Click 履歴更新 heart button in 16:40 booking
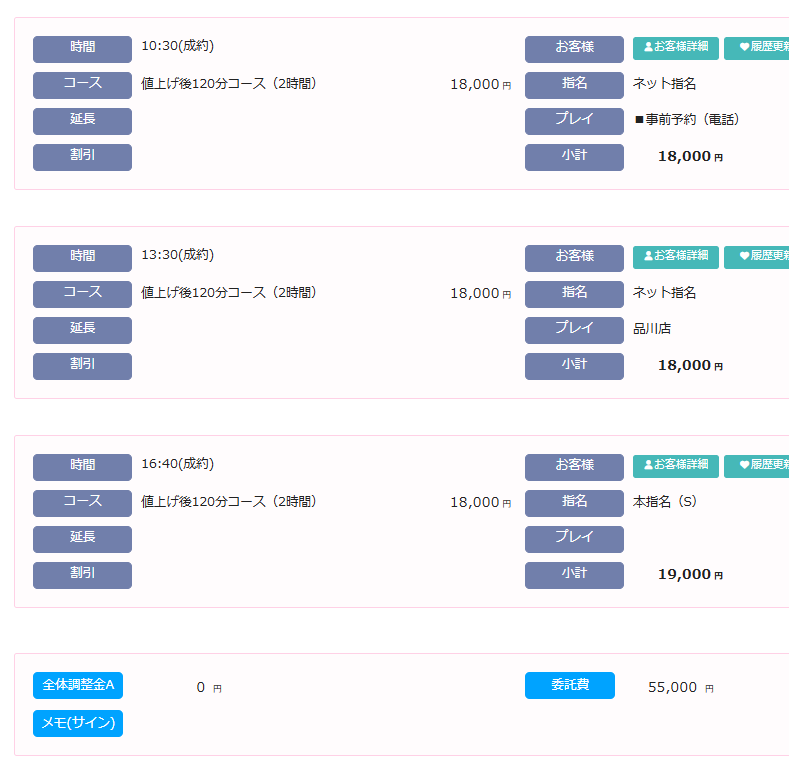The height and width of the screenshot is (758, 789). [x=758, y=465]
